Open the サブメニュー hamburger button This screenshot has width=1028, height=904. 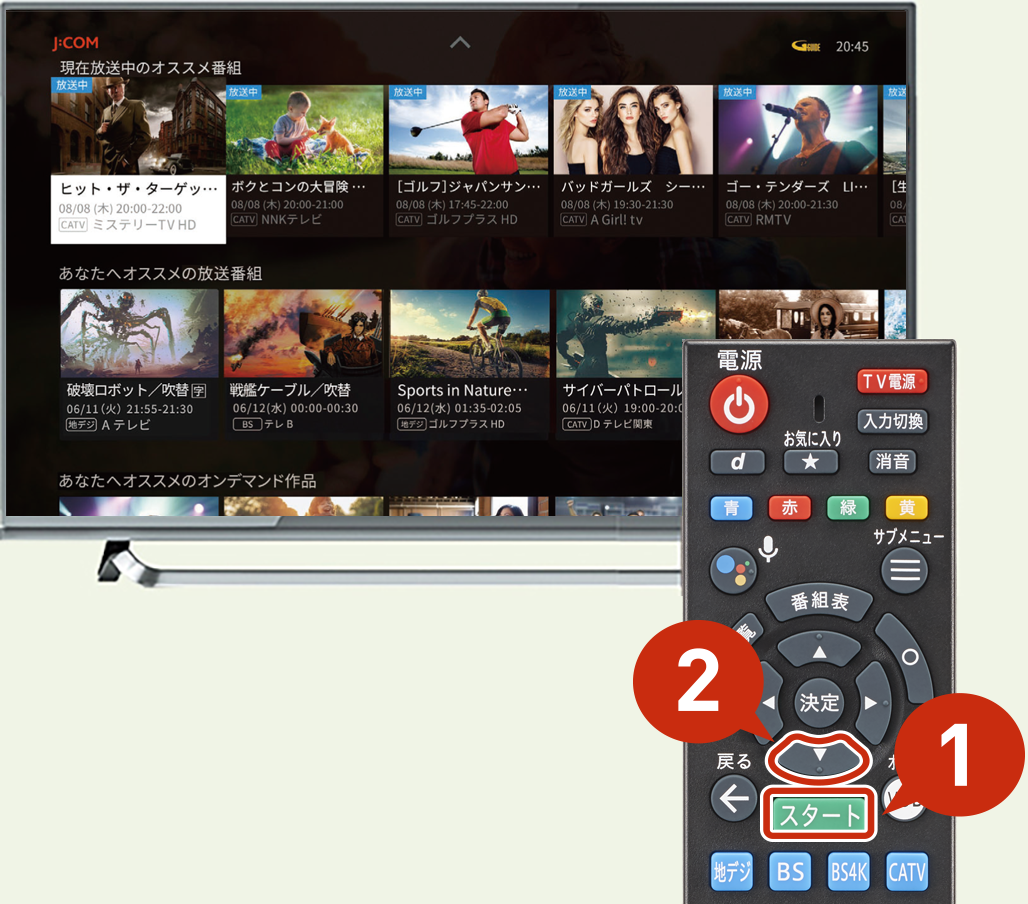pyautogui.click(x=905, y=570)
